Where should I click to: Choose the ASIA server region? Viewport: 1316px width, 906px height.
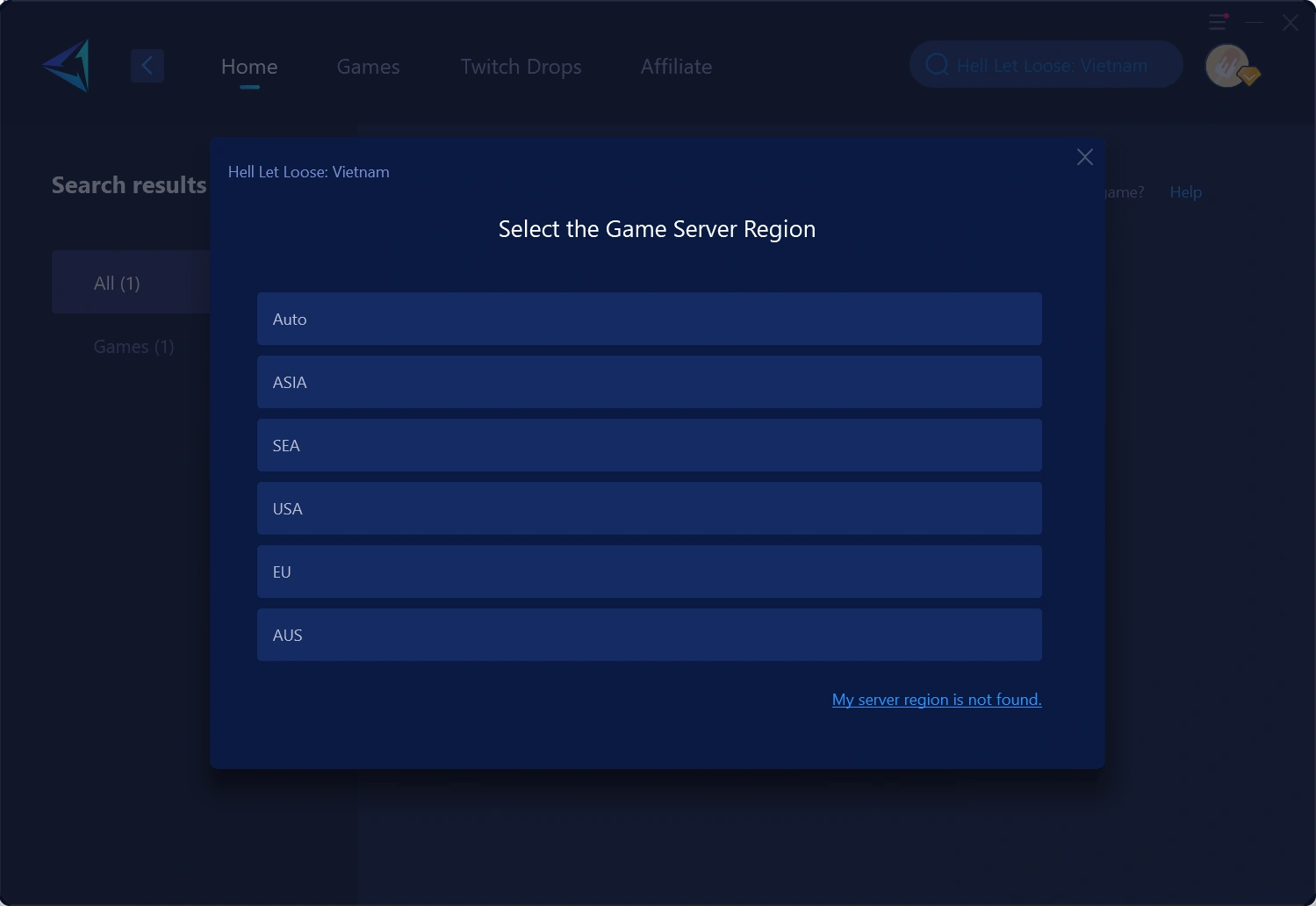pos(650,382)
